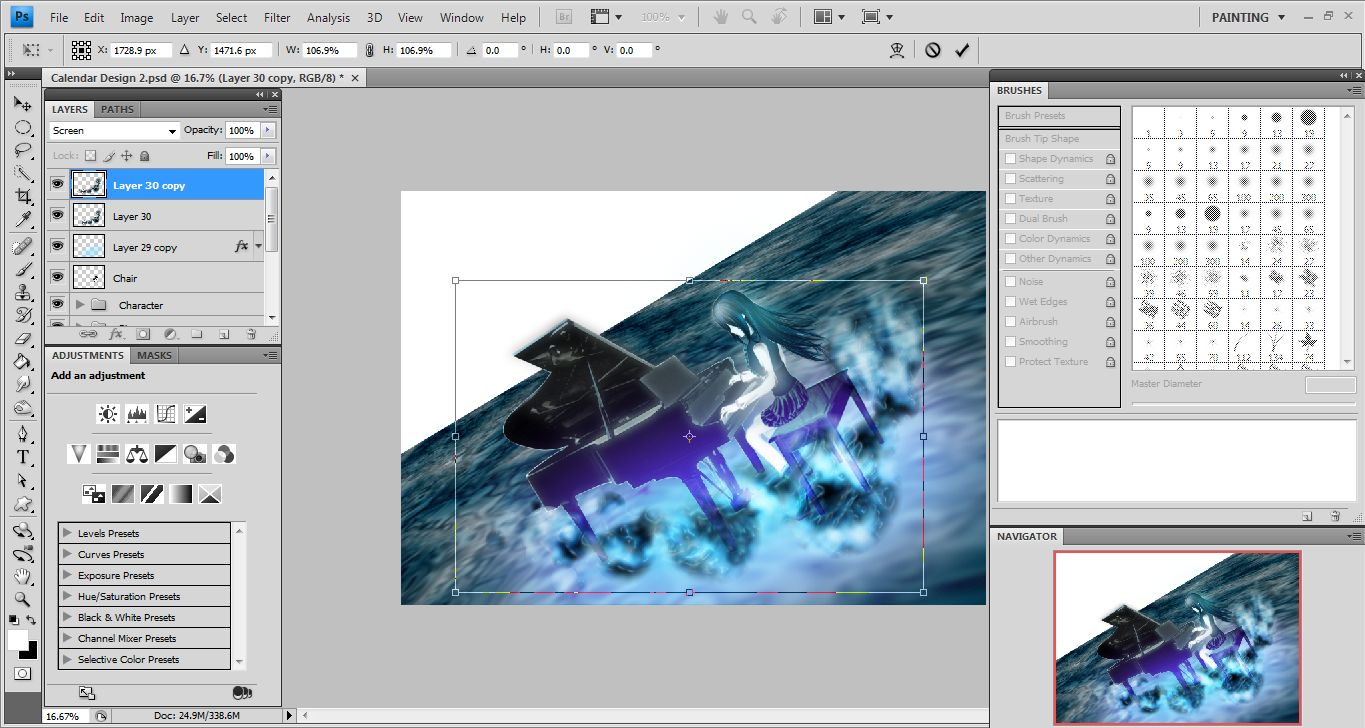This screenshot has height=728, width=1365.
Task: Select the Paint Bucket tool
Action: tap(22, 361)
